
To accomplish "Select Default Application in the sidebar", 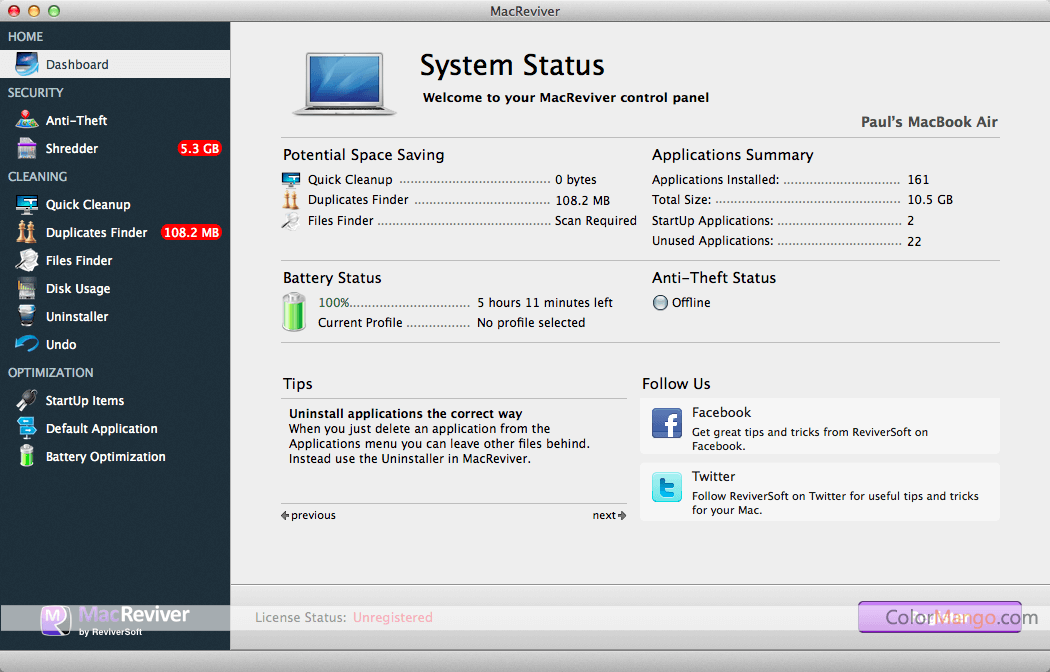I will (115, 428).
